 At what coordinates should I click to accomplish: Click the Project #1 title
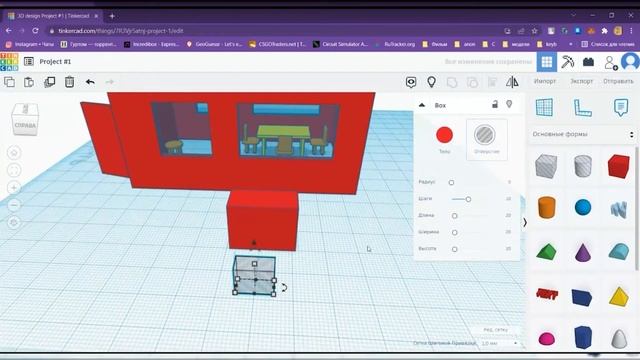[55, 62]
